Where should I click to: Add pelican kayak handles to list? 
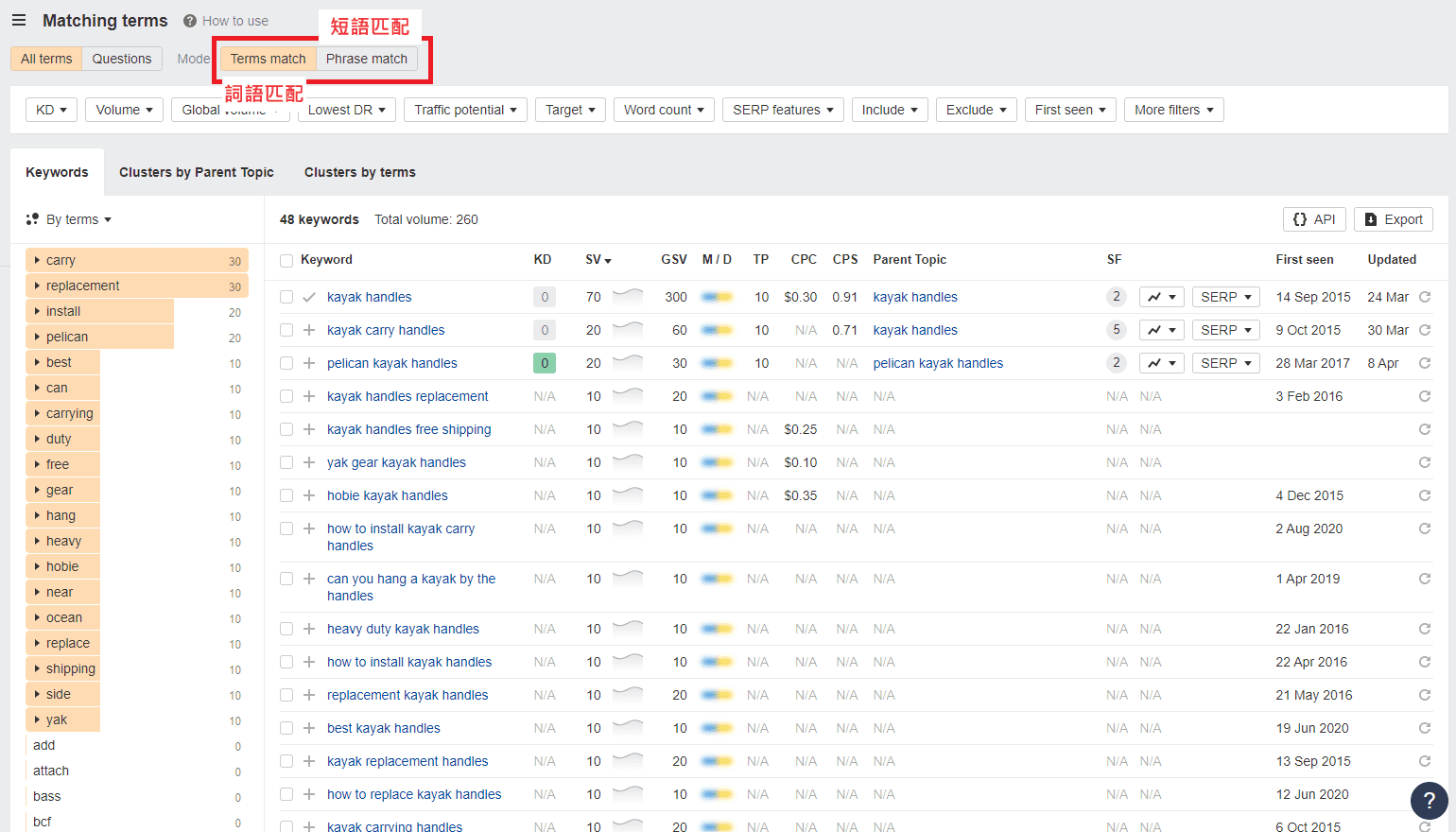pyautogui.click(x=309, y=363)
